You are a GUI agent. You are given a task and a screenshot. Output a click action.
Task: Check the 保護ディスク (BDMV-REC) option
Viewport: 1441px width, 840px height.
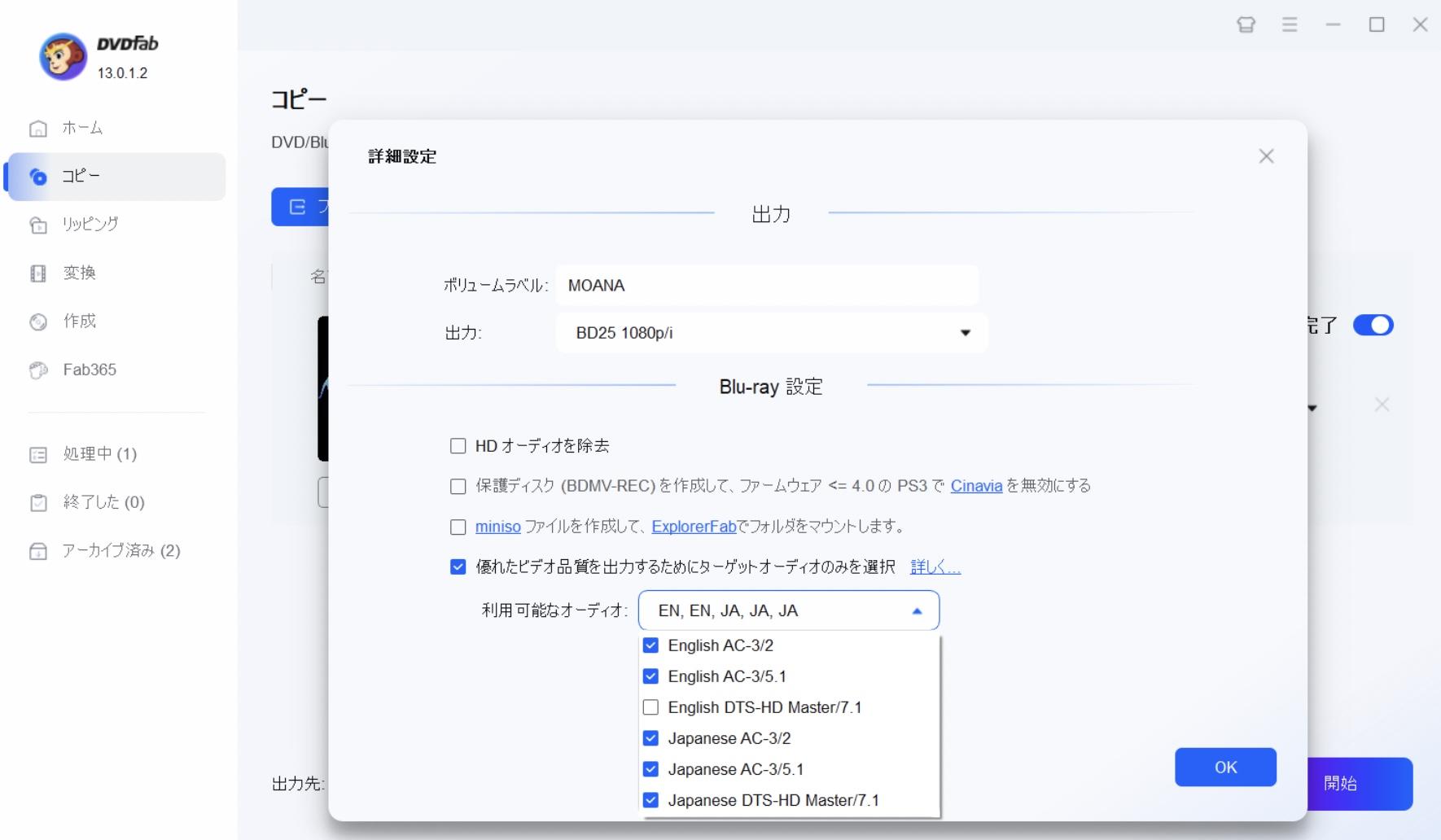click(x=458, y=486)
